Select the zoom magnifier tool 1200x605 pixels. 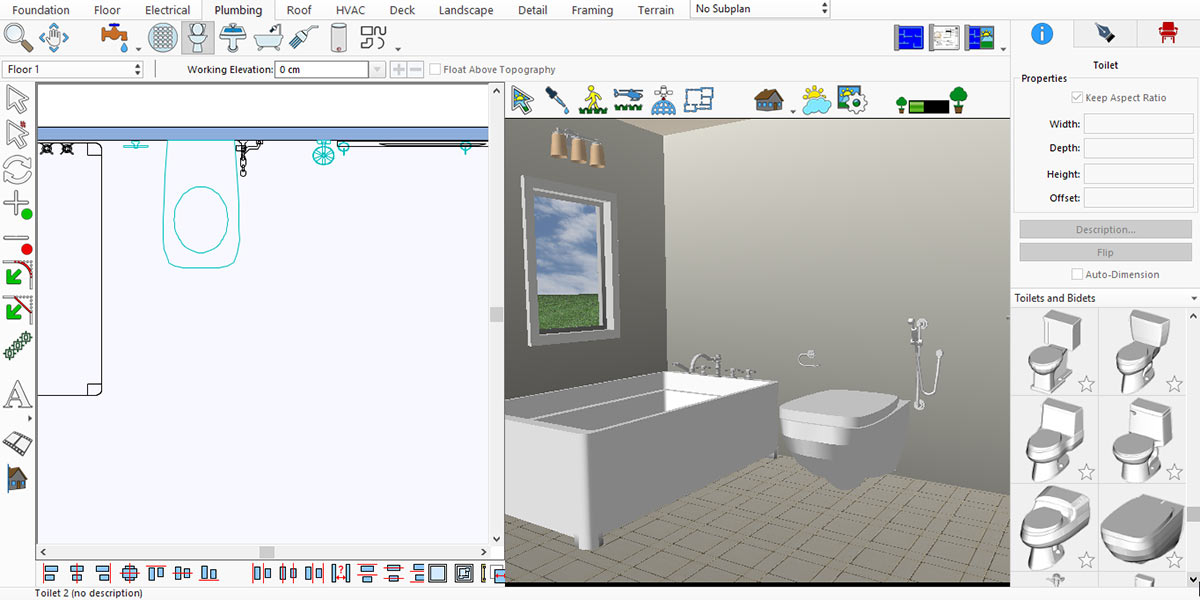click(18, 38)
